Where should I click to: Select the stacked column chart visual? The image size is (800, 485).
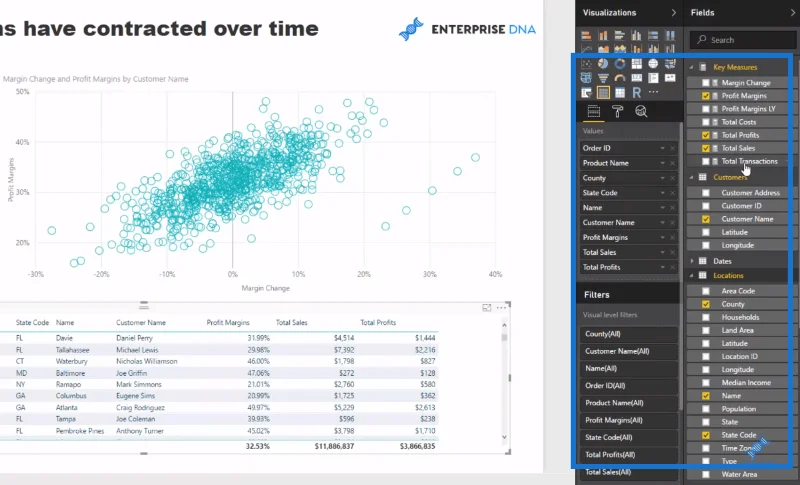603,35
